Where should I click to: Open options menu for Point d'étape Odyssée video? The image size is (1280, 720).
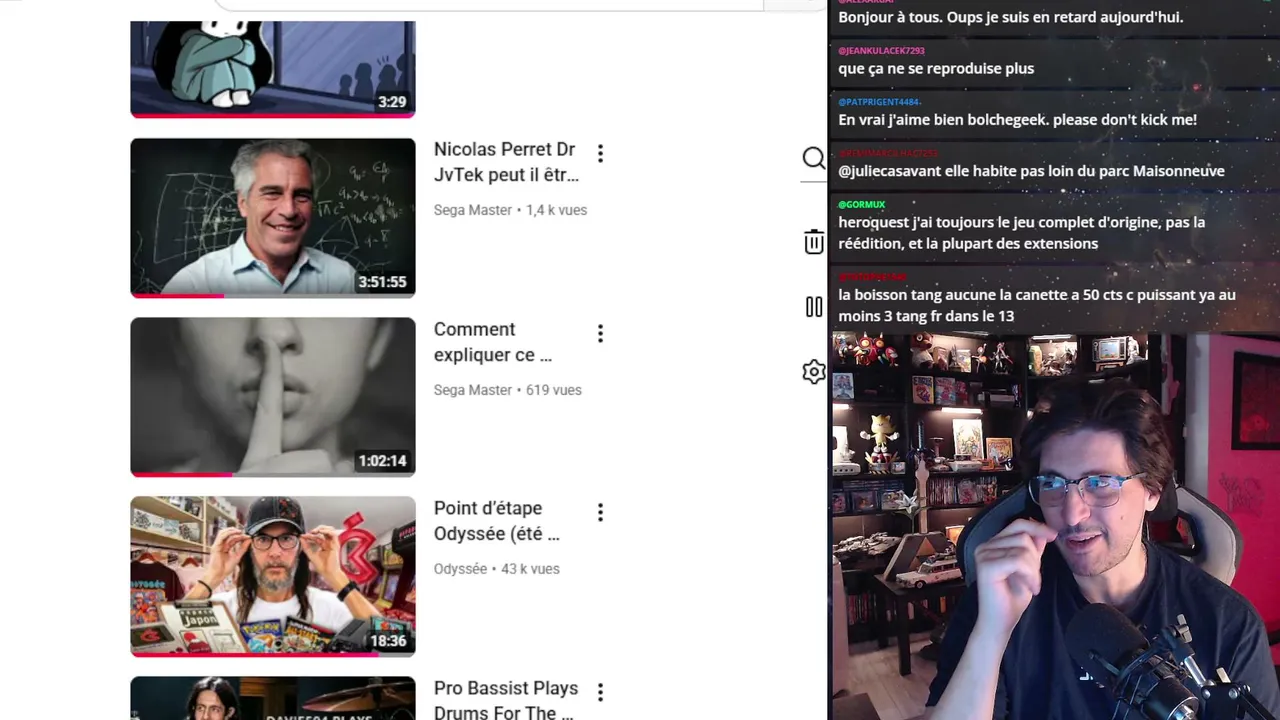coord(600,512)
